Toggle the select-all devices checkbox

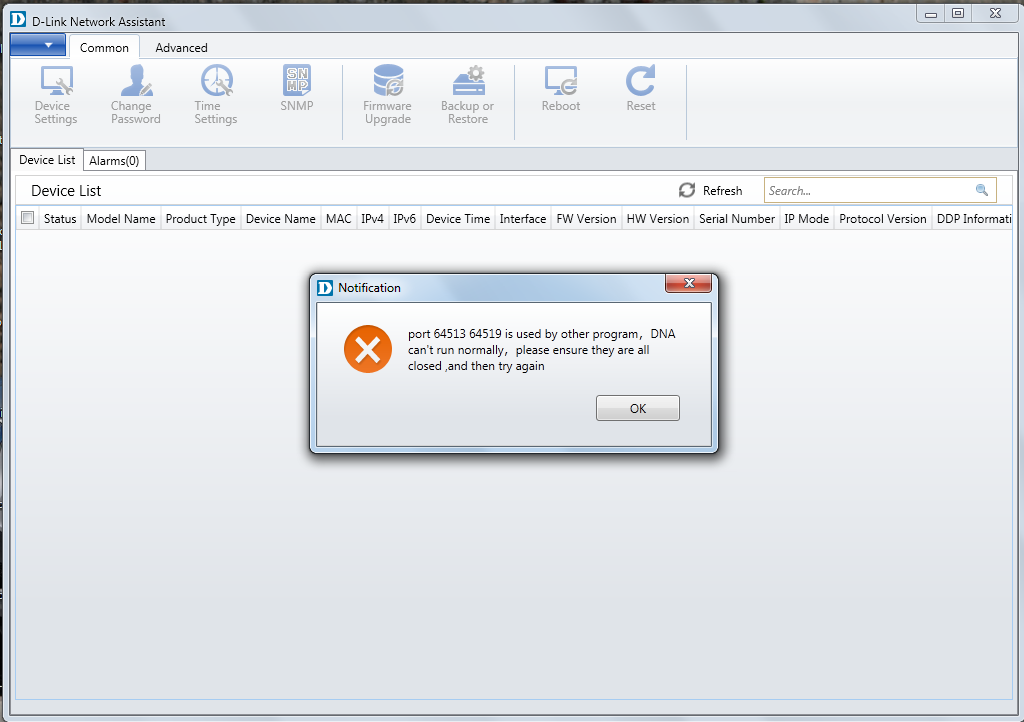[27, 218]
